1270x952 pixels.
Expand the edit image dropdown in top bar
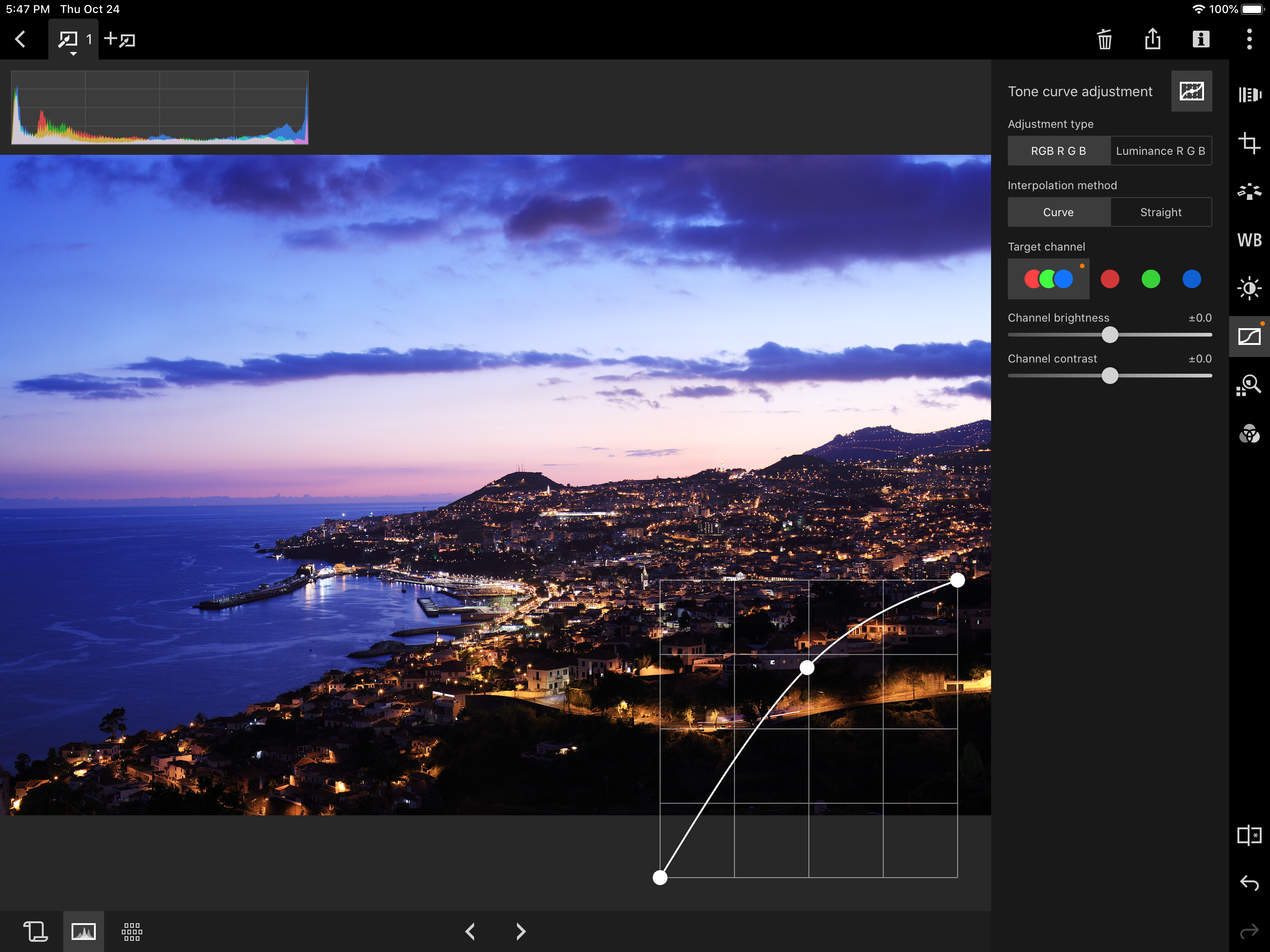point(73,41)
